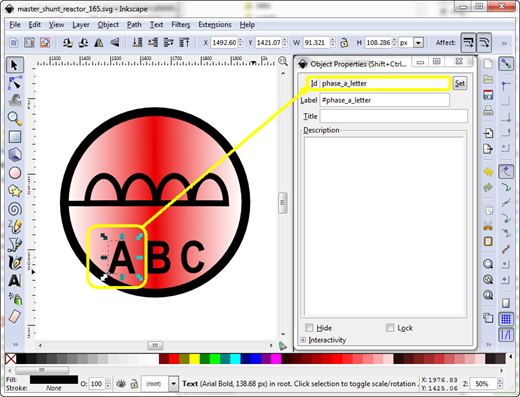
Task: Toggle the snapping enable button
Action: pyautogui.click(x=506, y=64)
